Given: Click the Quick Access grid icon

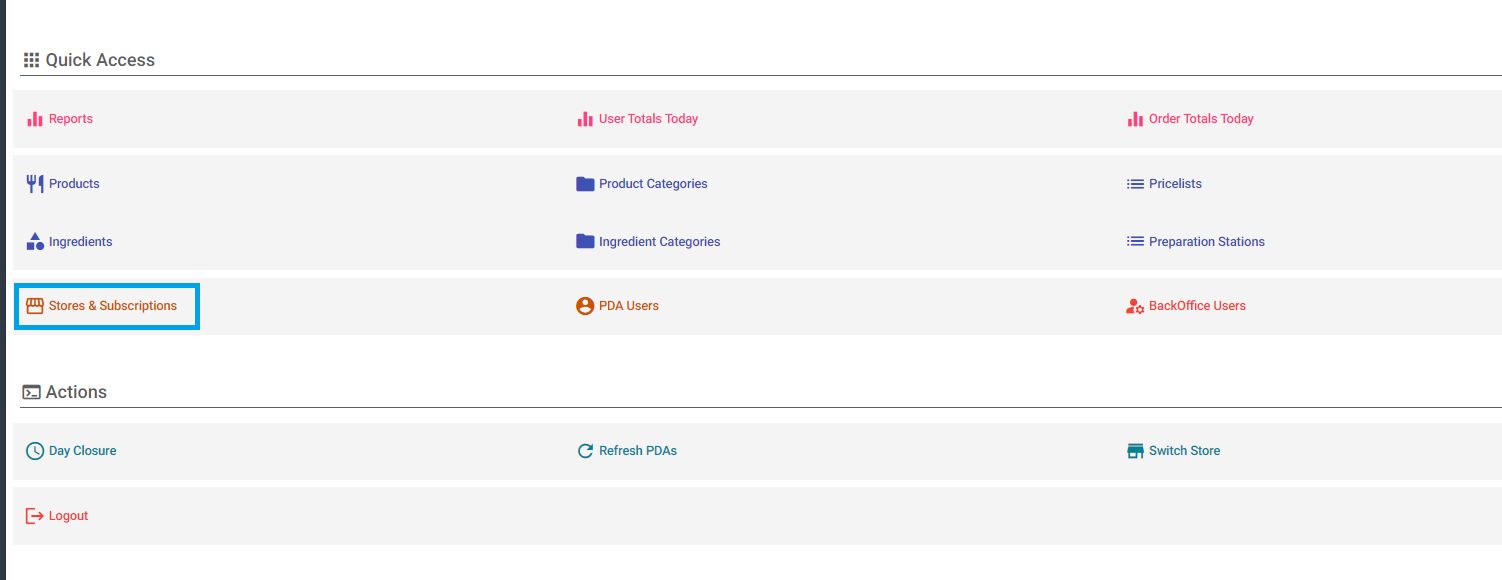Looking at the screenshot, I should point(32,60).
